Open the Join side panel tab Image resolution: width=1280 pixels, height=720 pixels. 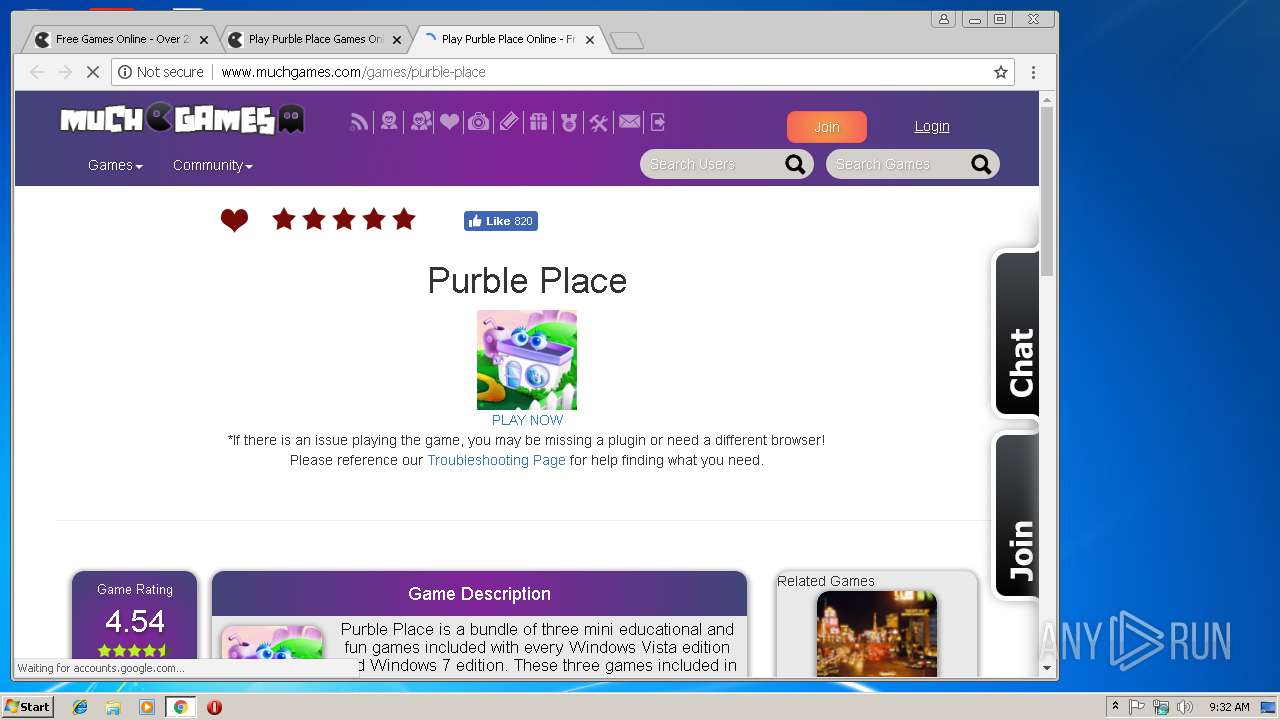(x=1016, y=516)
